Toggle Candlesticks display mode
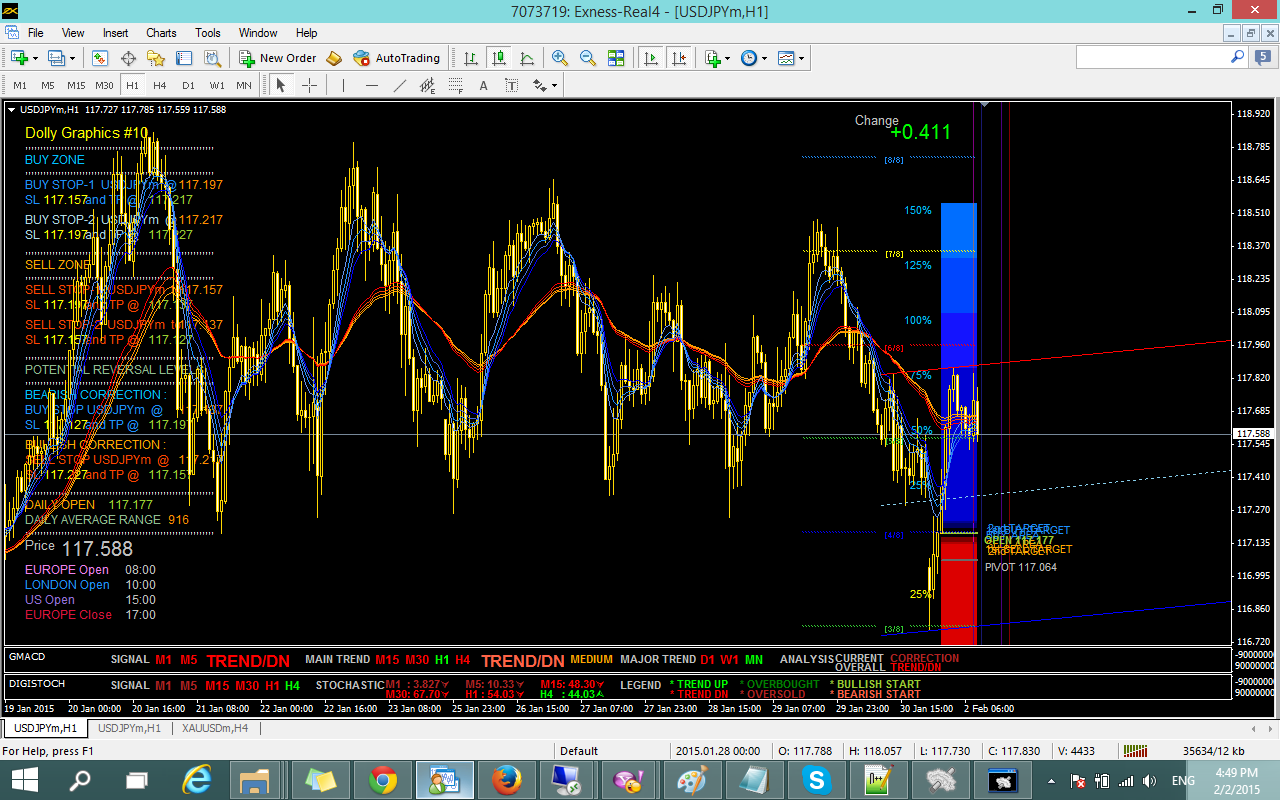 (498, 58)
